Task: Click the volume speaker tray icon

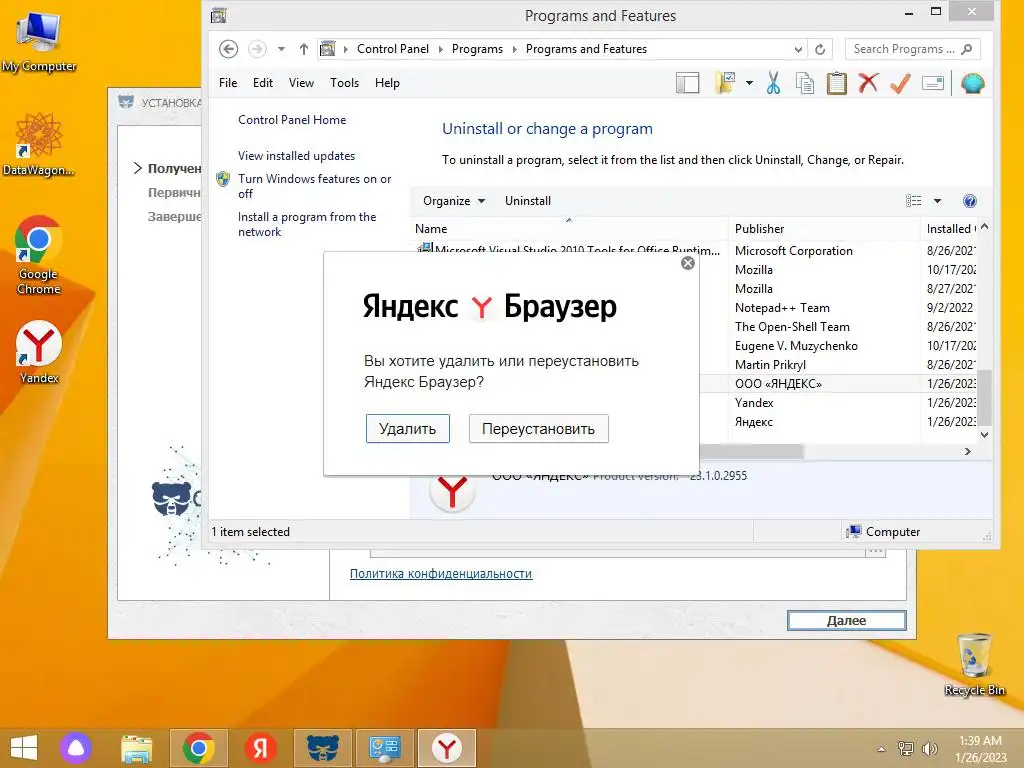Action: tap(929, 749)
